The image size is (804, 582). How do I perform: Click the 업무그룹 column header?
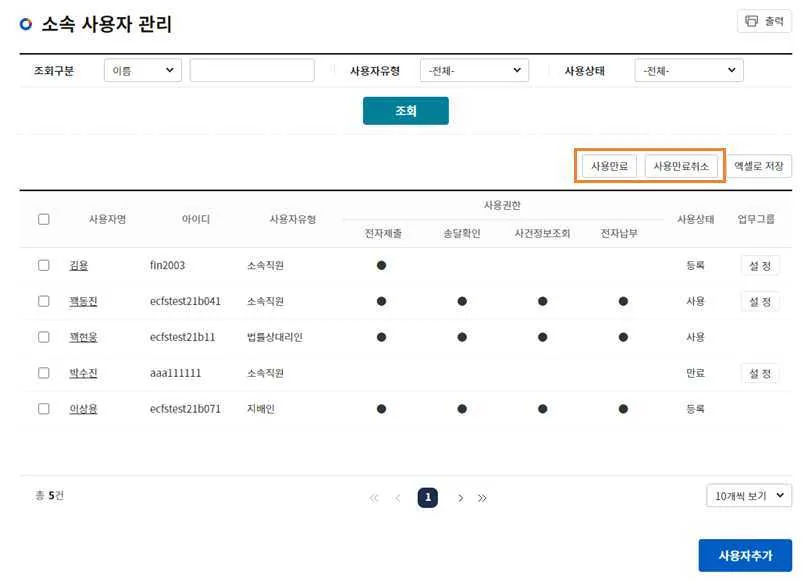[756, 219]
